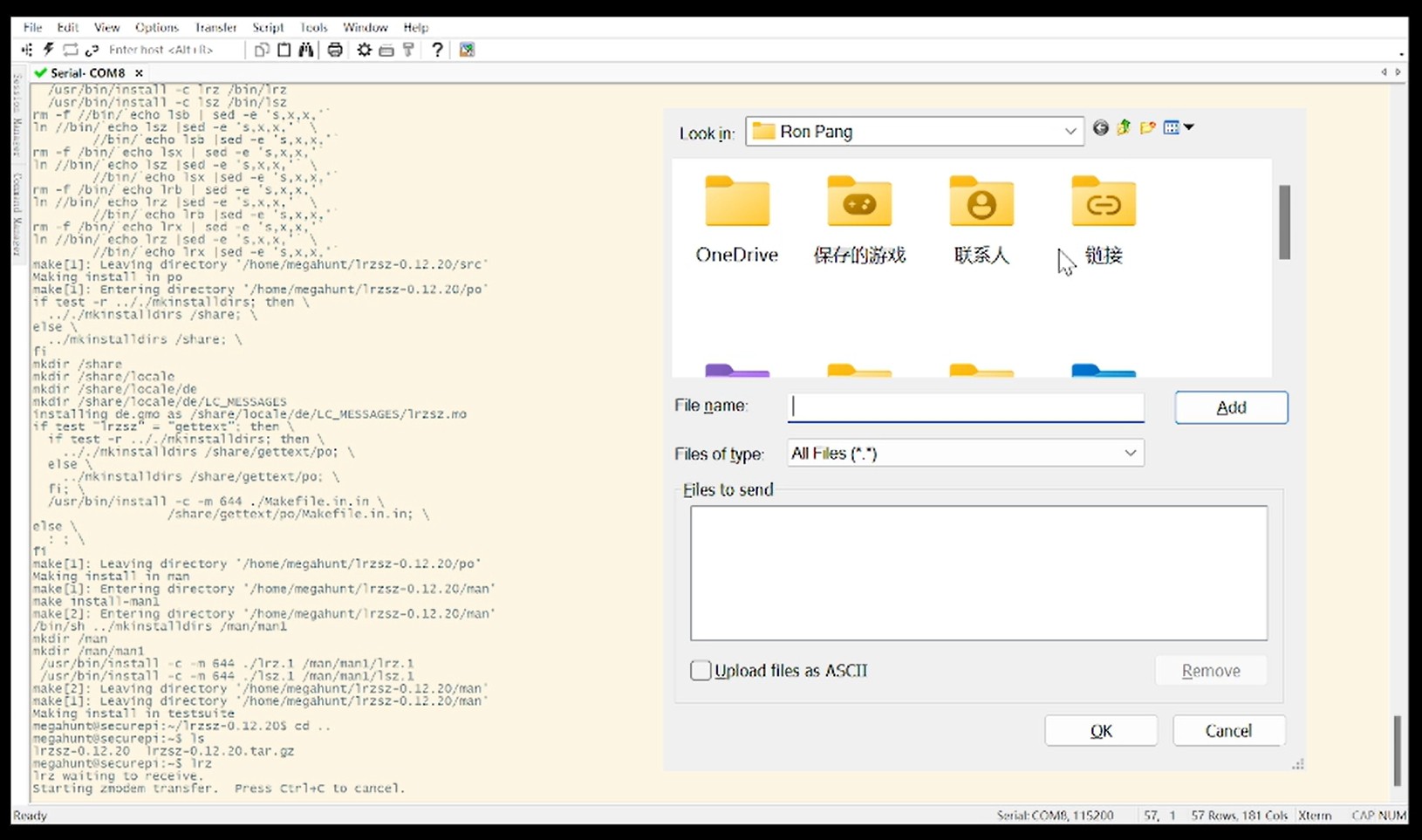Click the Create New Folder icon
Image resolution: width=1422 pixels, height=840 pixels.
[x=1148, y=127]
